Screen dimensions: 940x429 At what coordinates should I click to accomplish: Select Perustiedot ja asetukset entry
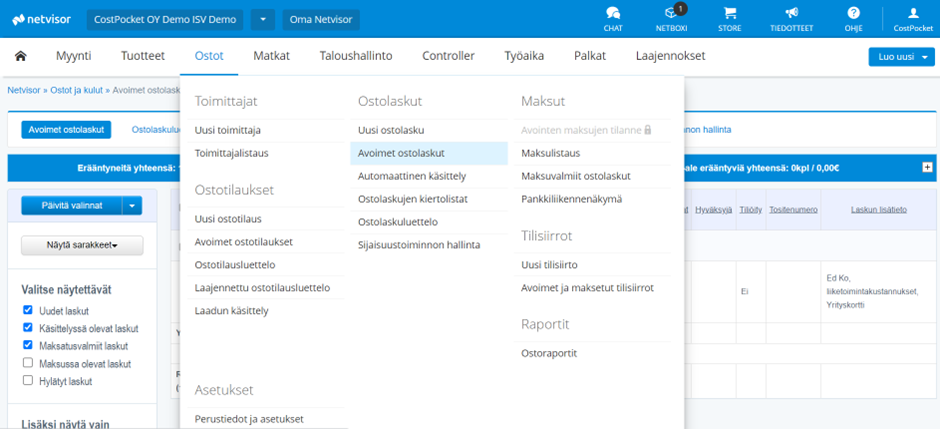(x=249, y=419)
